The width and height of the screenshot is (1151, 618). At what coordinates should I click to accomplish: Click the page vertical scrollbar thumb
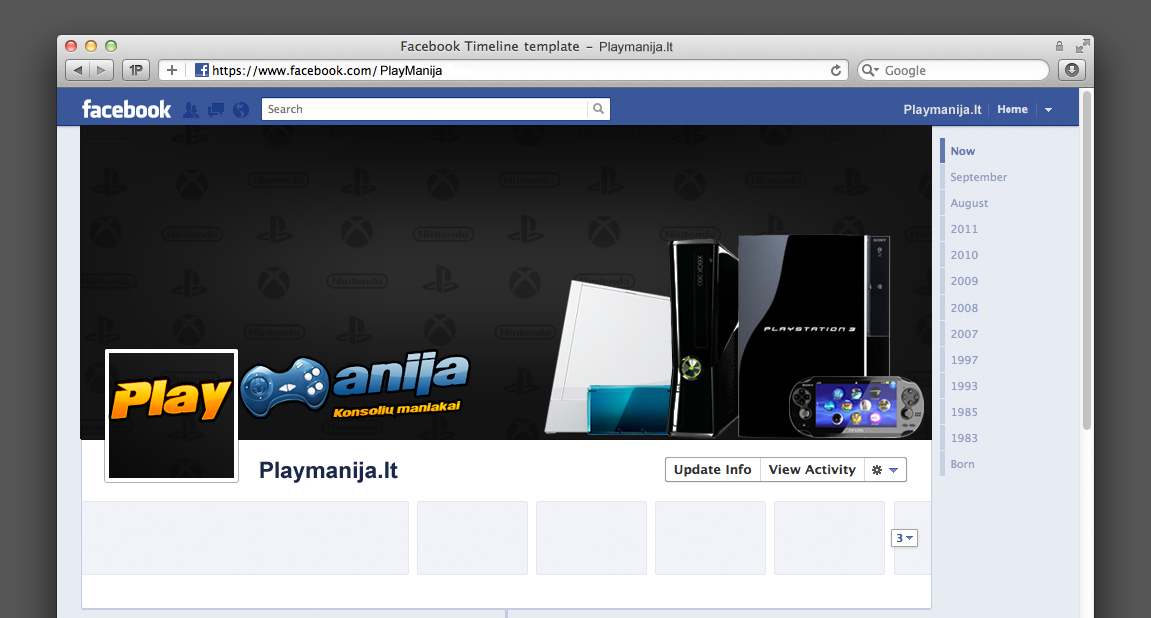(x=1086, y=261)
